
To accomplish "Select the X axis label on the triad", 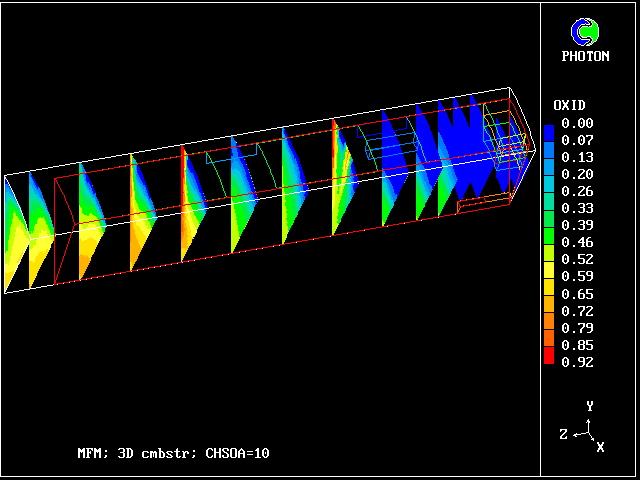I will coord(600,447).
